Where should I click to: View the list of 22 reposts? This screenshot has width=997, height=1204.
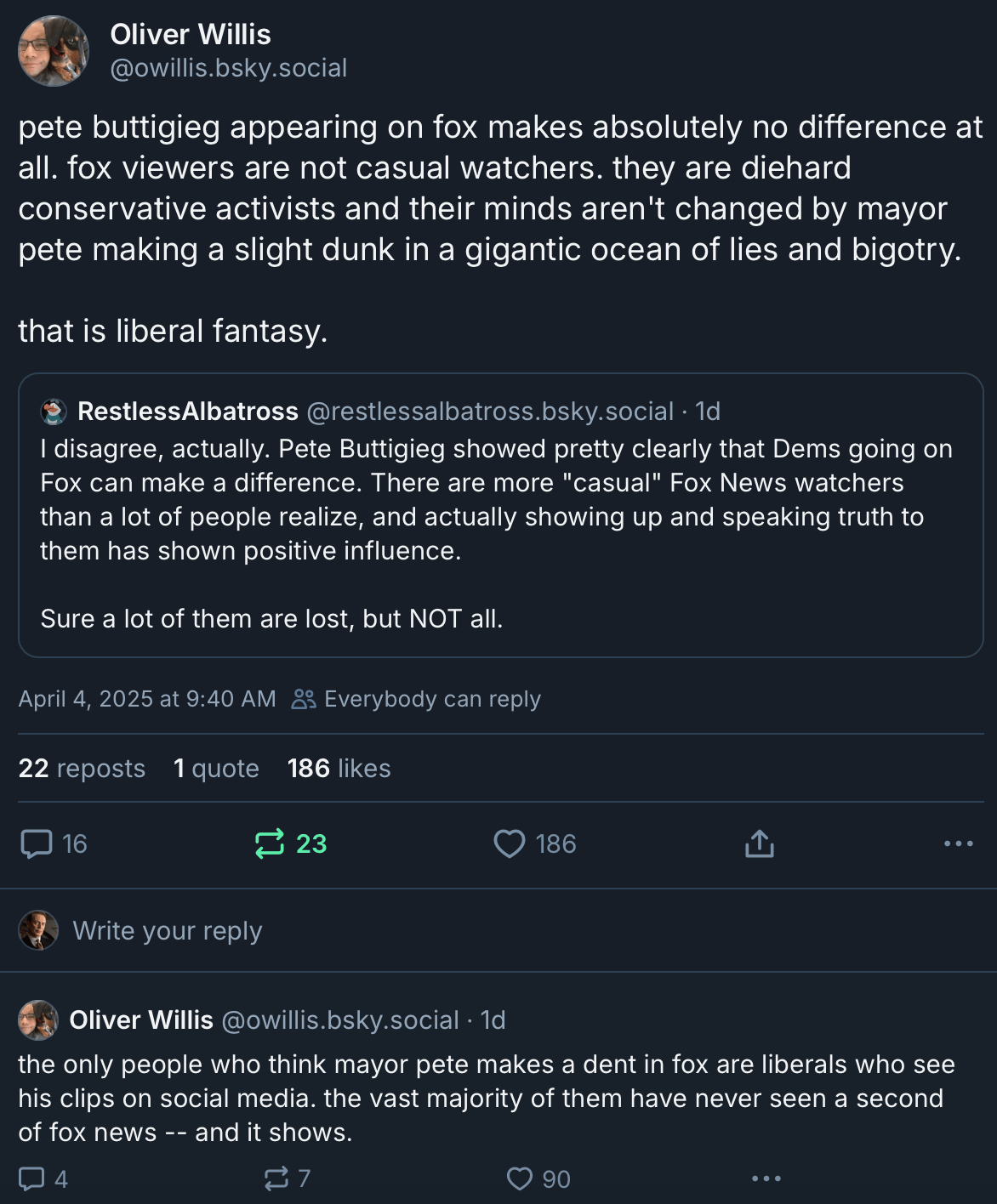coord(82,769)
